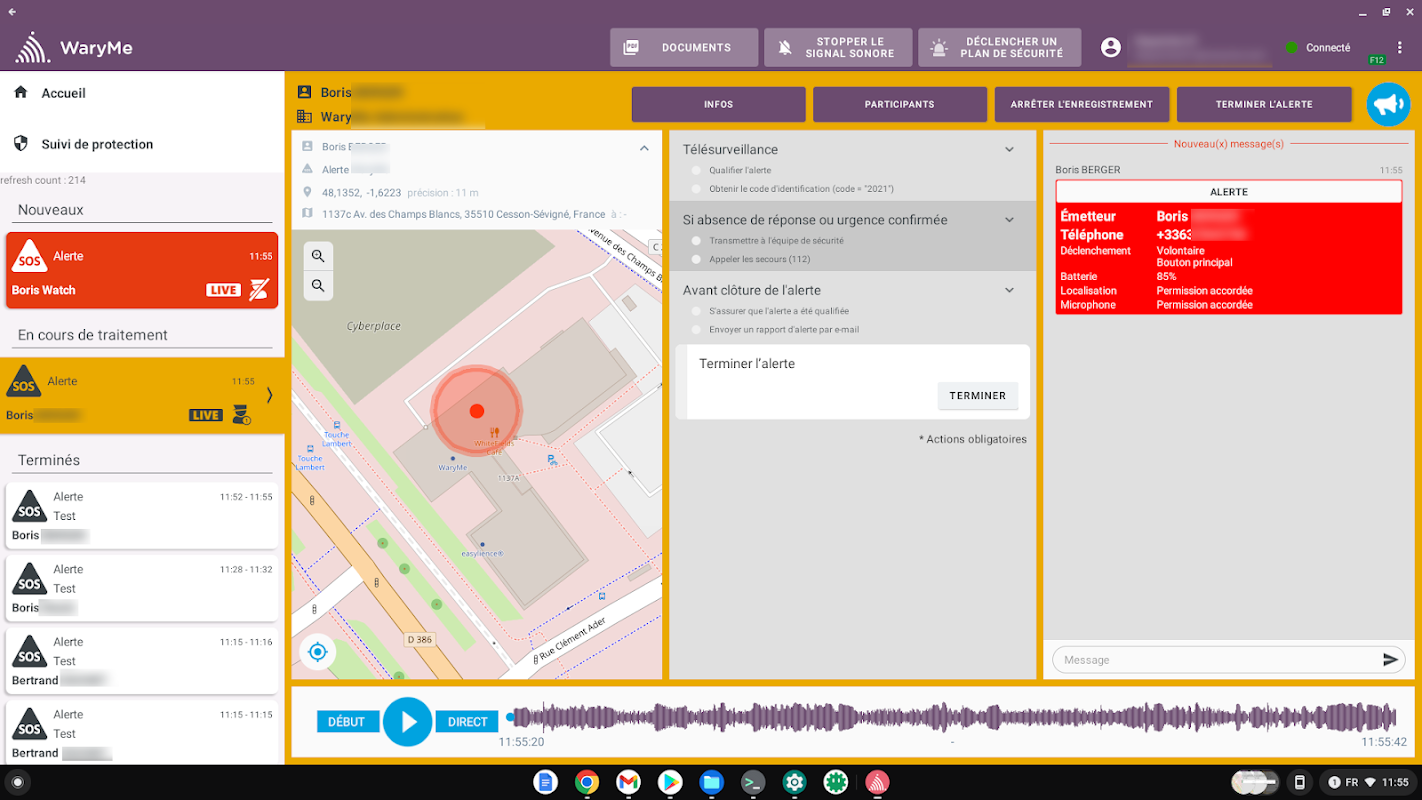The image size is (1422, 800).
Task: Click the PARTICIPANTS button
Action: coord(899,104)
